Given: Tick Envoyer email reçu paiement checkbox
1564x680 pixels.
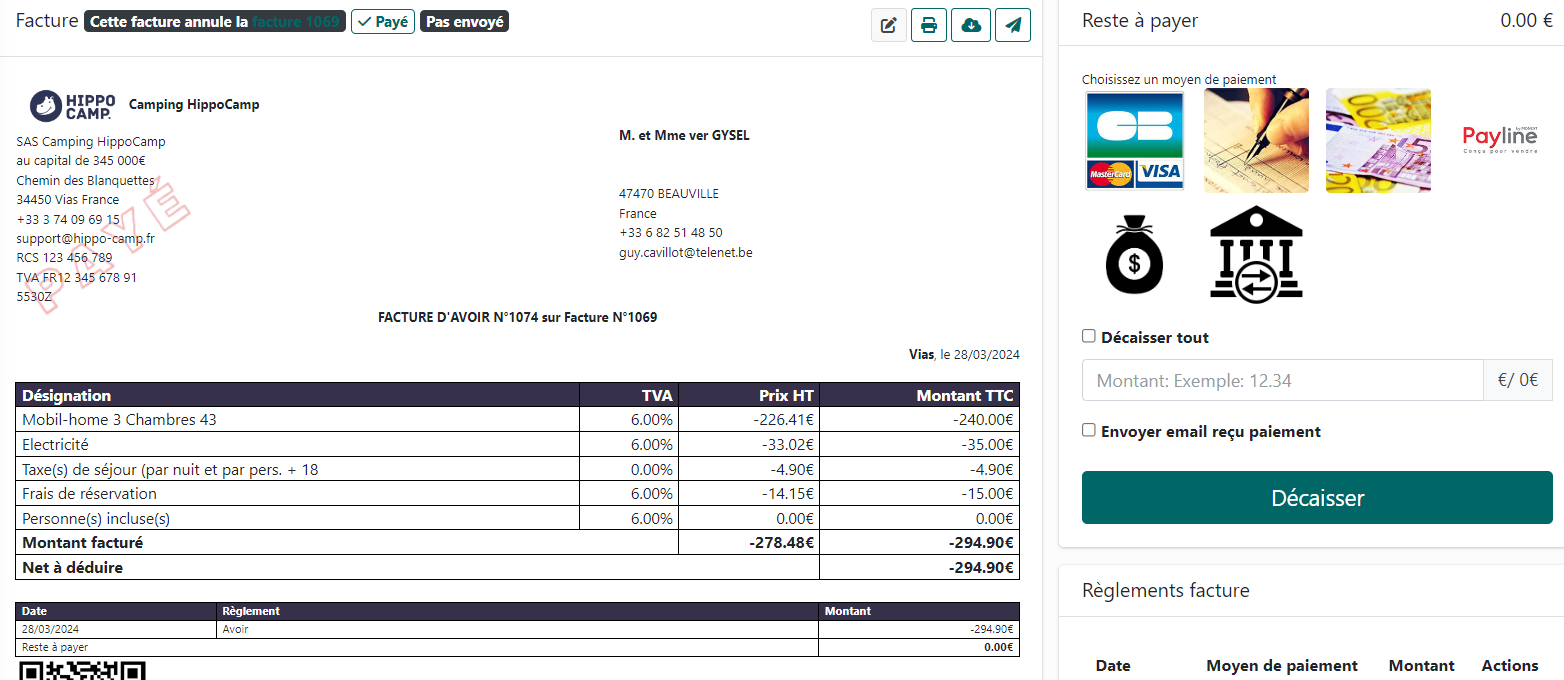Looking at the screenshot, I should 1089,431.
